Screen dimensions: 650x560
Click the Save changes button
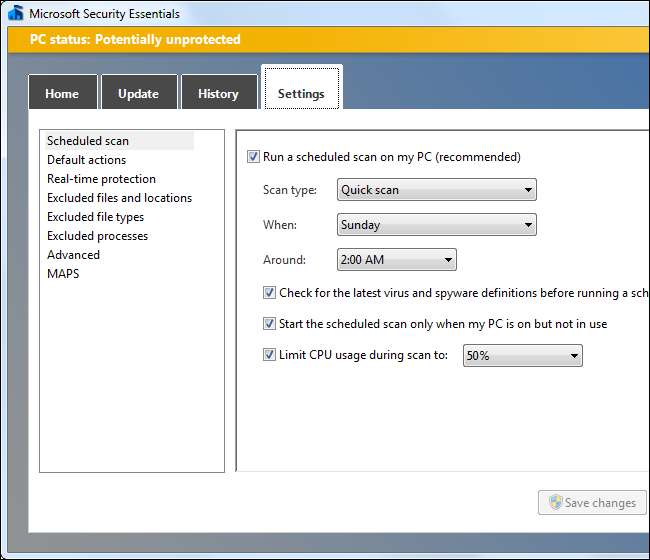click(x=592, y=502)
